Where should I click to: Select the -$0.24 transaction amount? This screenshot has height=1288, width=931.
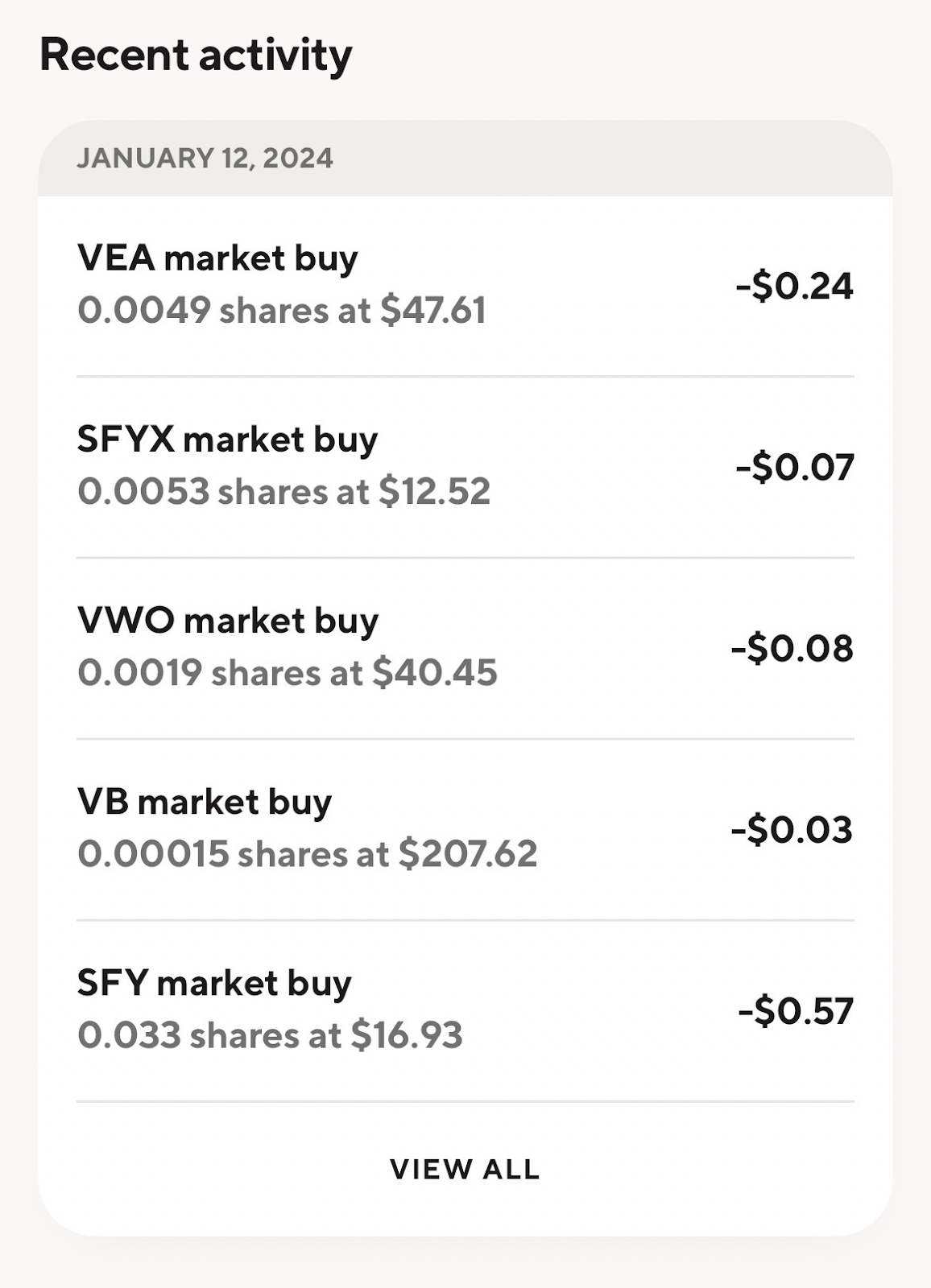pos(794,286)
